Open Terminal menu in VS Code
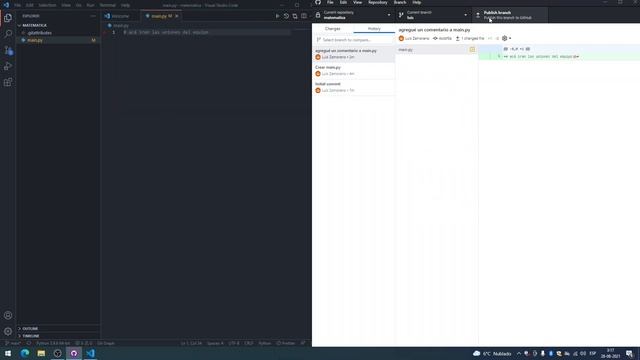This screenshot has width=640, height=360. tap(108, 5)
